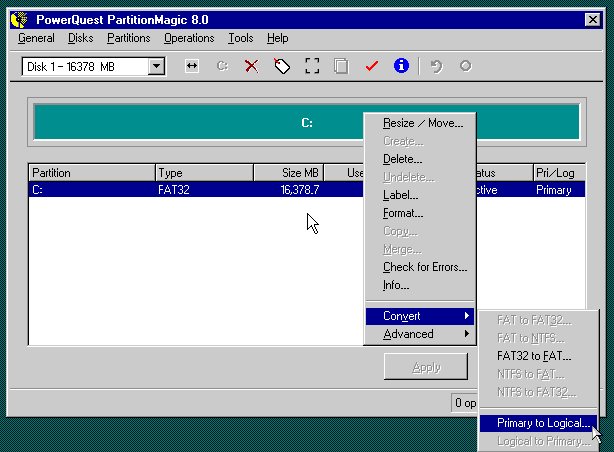
Task: Select FAT32 to FAT conversion option
Action: click(x=534, y=355)
